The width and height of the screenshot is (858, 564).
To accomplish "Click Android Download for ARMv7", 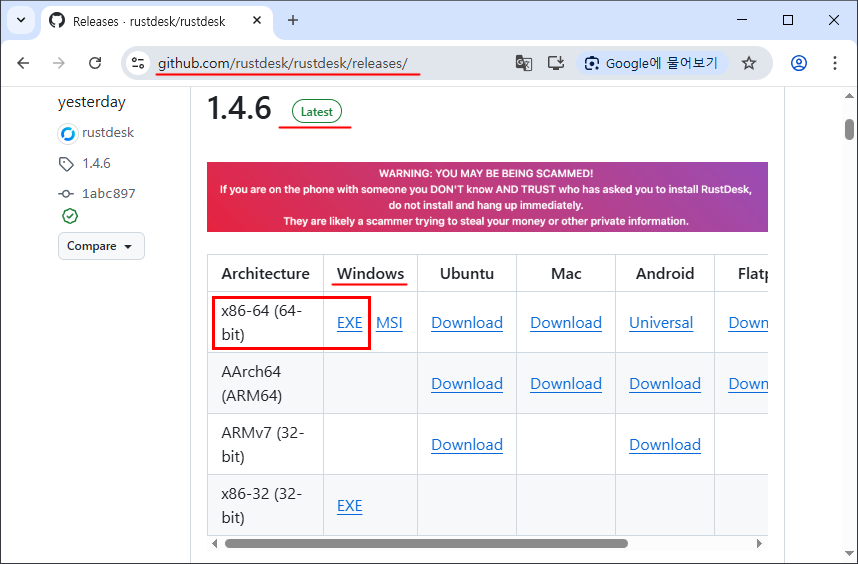I will point(665,445).
